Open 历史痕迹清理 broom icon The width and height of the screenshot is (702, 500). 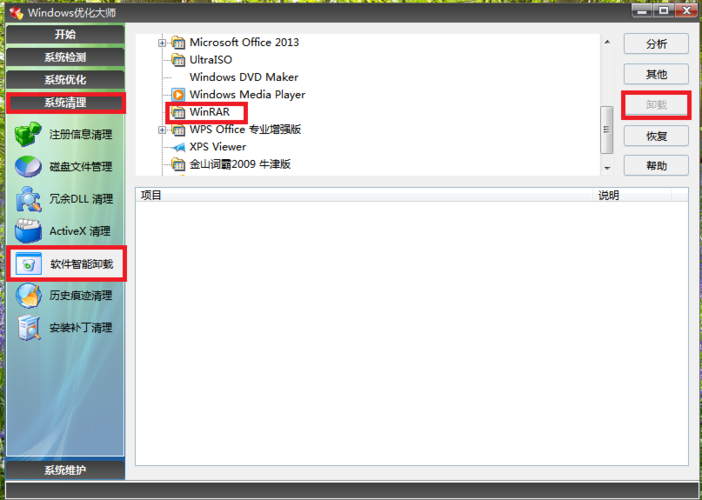pos(28,295)
